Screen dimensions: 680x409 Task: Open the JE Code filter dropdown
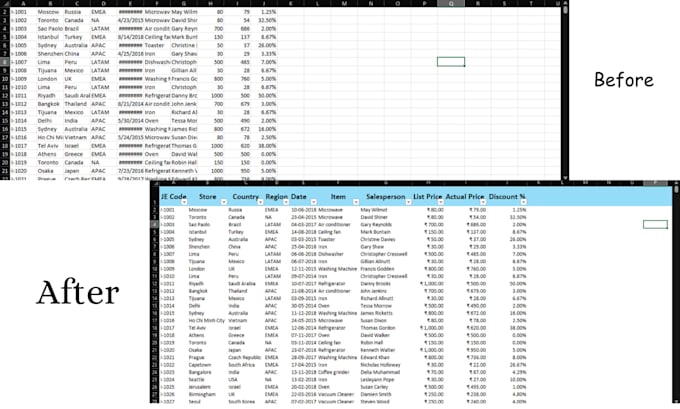pos(184,202)
